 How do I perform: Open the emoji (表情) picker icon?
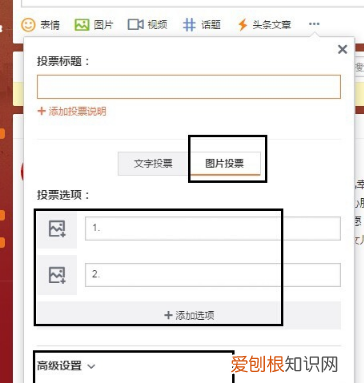[x=28, y=25]
